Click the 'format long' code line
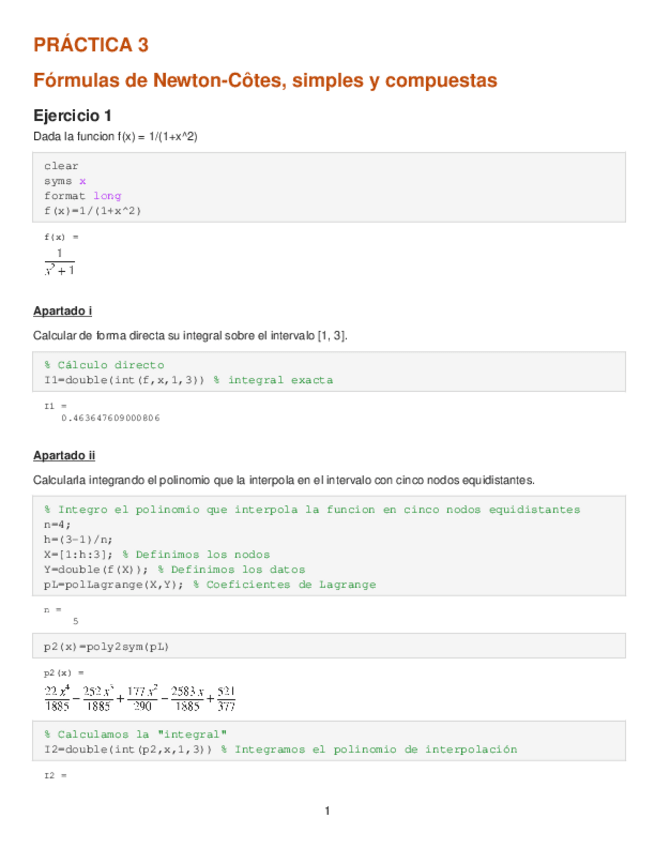This screenshot has width=655, height=848. [82, 196]
